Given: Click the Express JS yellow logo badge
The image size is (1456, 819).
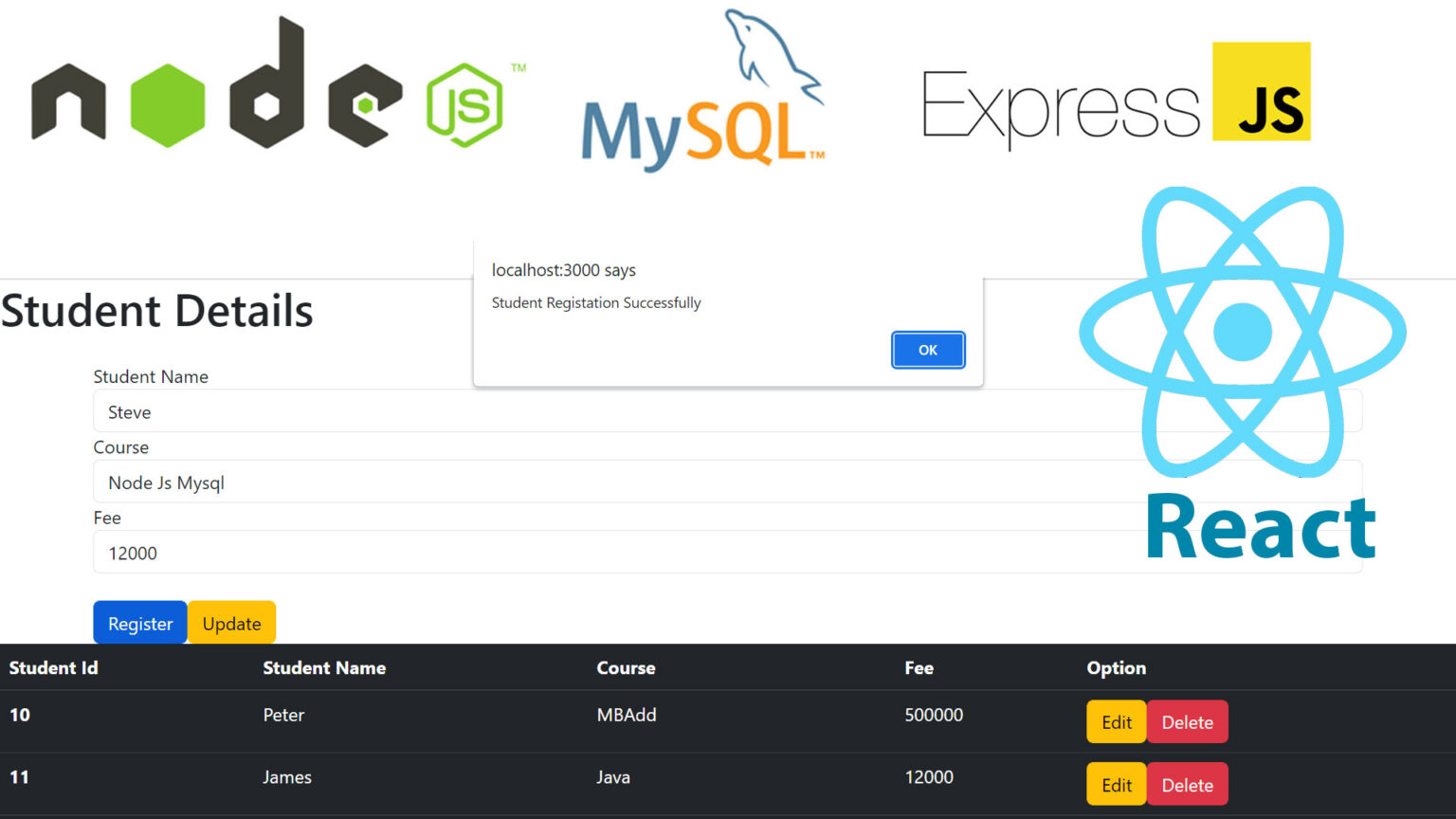Looking at the screenshot, I should [1261, 92].
